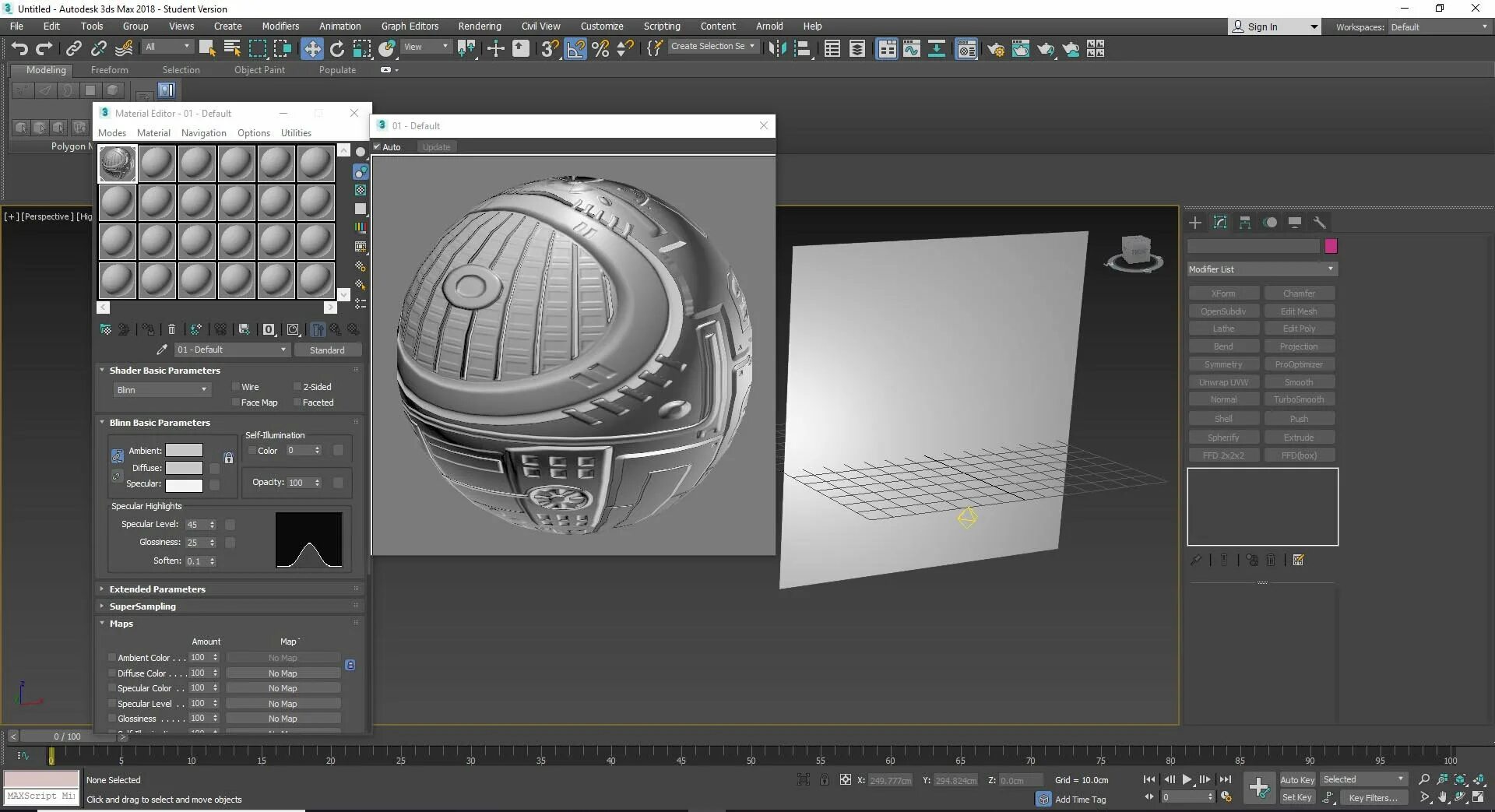Activate the Select and Move tool

pos(311,49)
